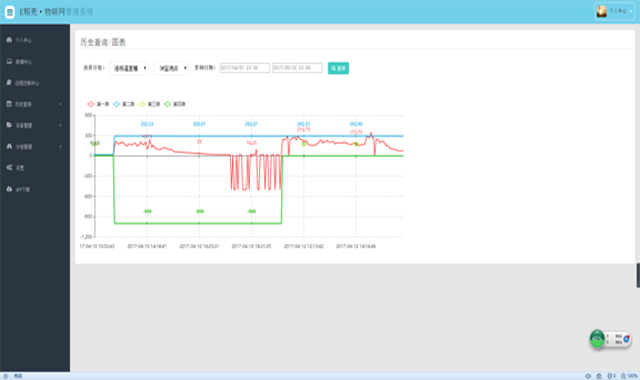Open 设置 gears icon in sidebar
640x380 pixels.
click(x=9, y=167)
